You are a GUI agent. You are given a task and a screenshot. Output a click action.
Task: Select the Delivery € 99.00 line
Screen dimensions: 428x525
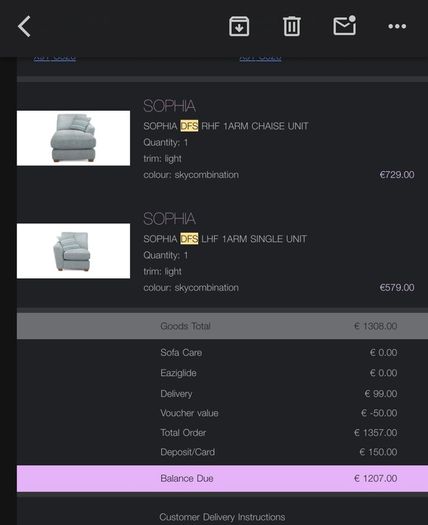click(x=279, y=393)
